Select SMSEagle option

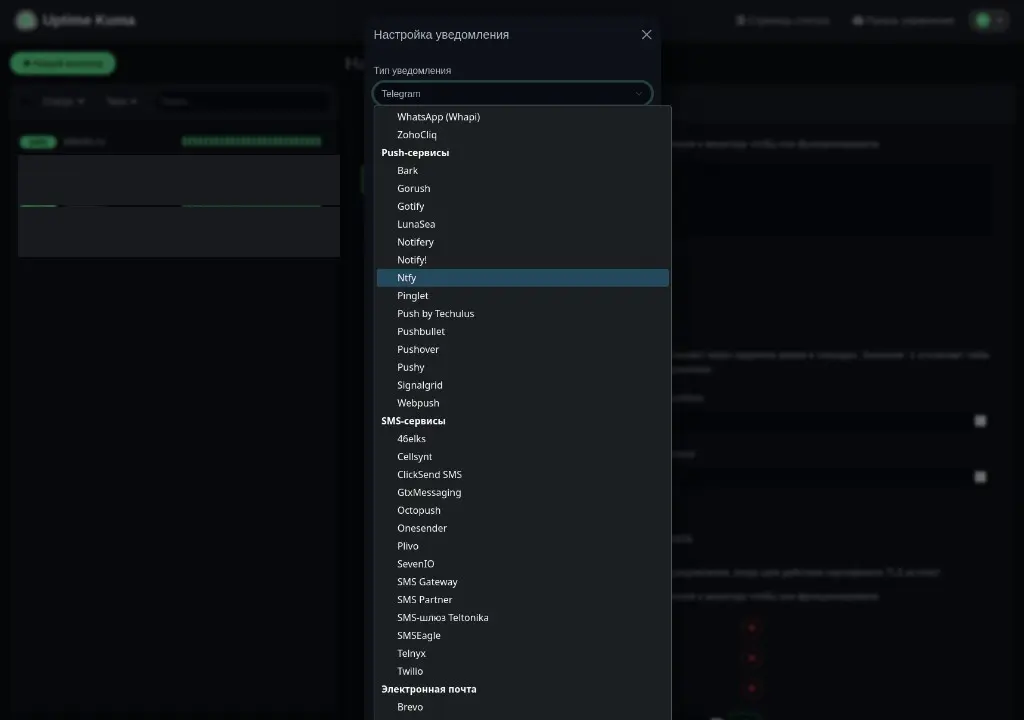(x=522, y=636)
